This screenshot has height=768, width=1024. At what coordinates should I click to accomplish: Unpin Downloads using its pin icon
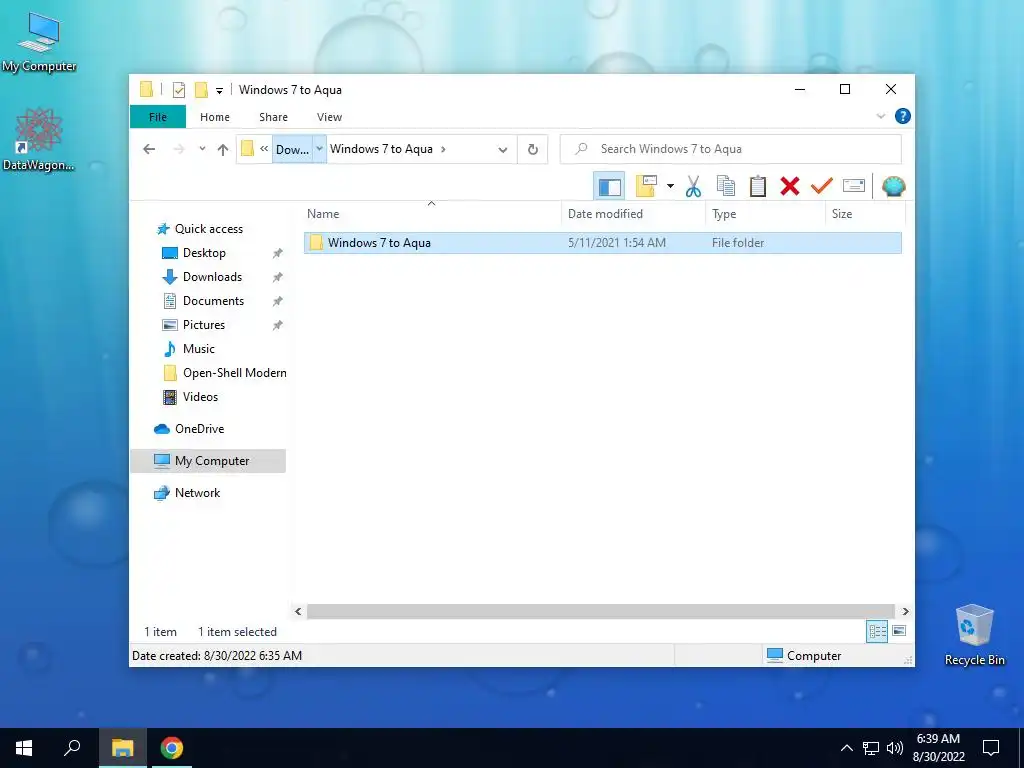(278, 277)
